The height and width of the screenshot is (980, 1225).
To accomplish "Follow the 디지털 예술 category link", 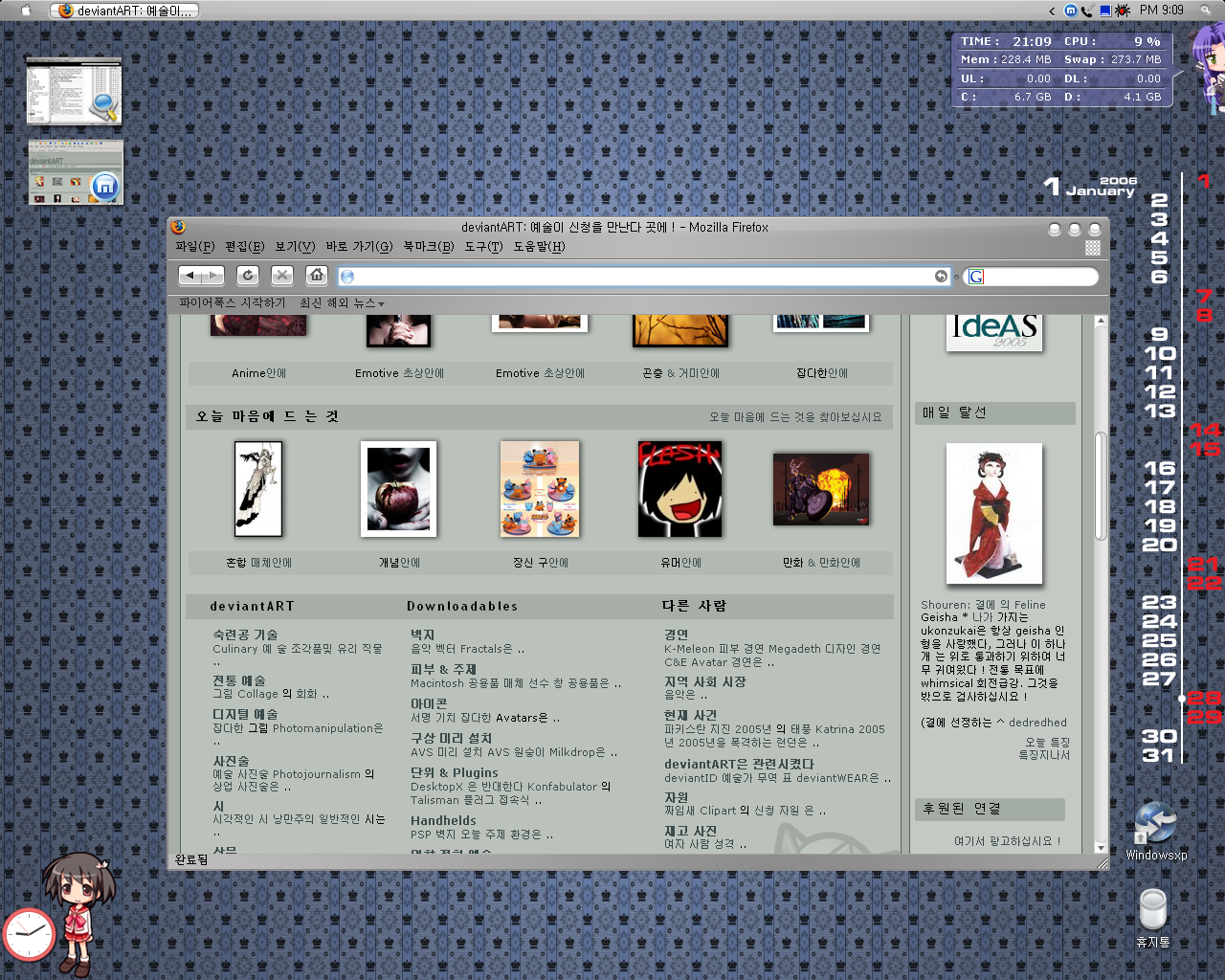I will (x=245, y=715).
